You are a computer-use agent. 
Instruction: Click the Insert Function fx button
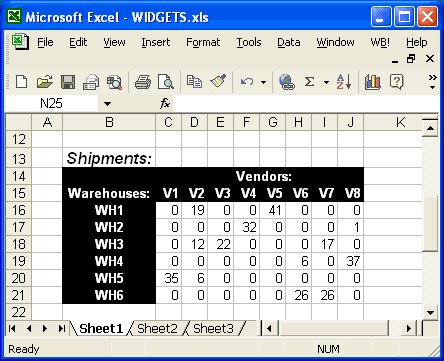click(165, 104)
